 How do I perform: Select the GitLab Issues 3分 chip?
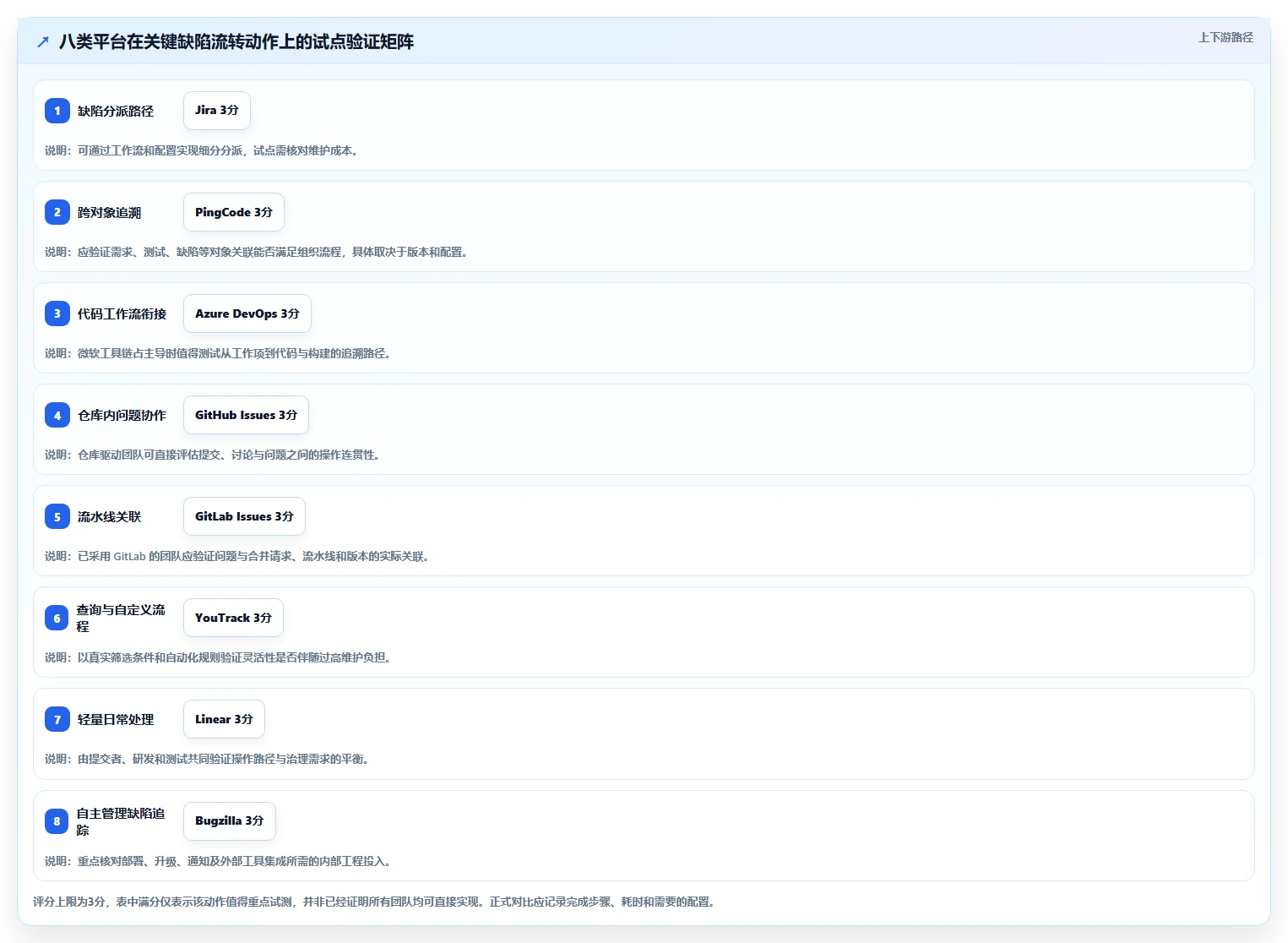pos(244,516)
